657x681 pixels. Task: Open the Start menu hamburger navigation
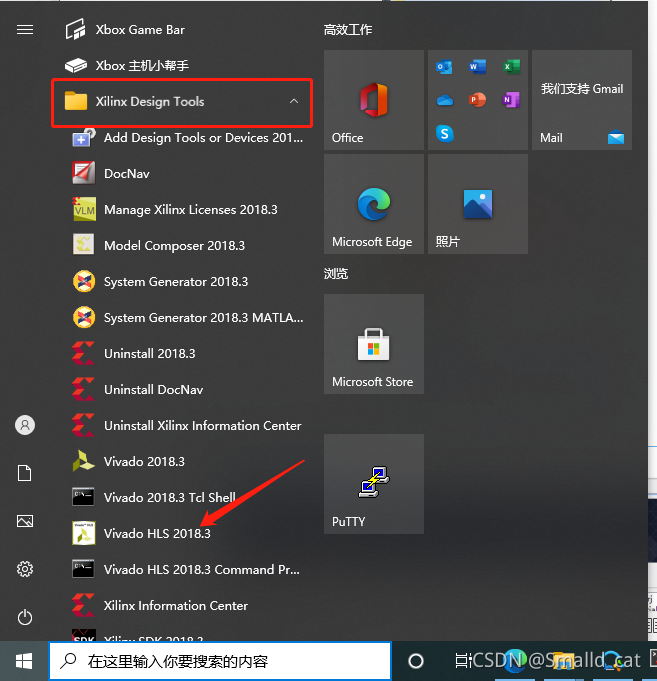tap(25, 30)
